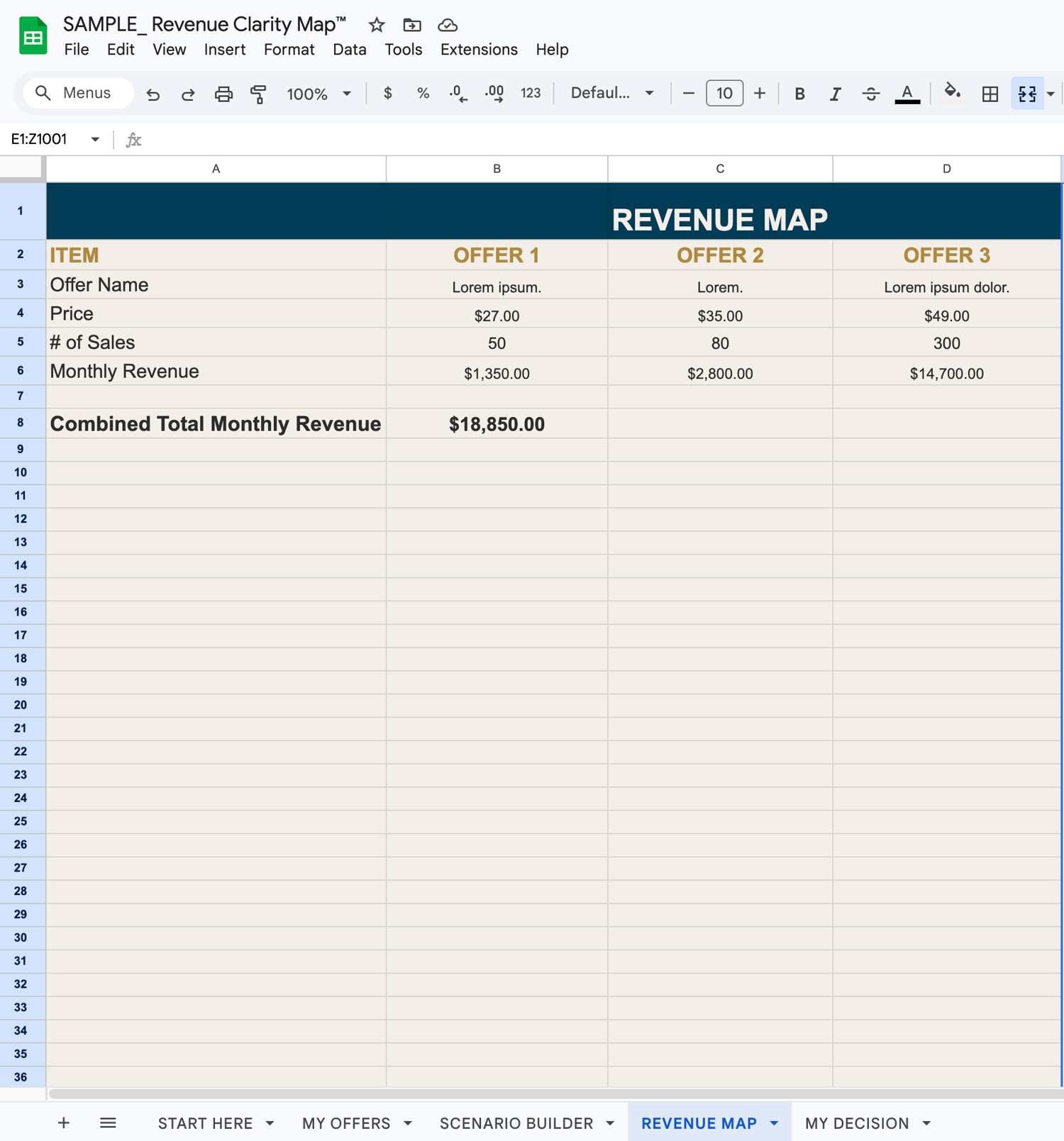
Task: Open the All Sheets list button
Action: pyautogui.click(x=108, y=1123)
